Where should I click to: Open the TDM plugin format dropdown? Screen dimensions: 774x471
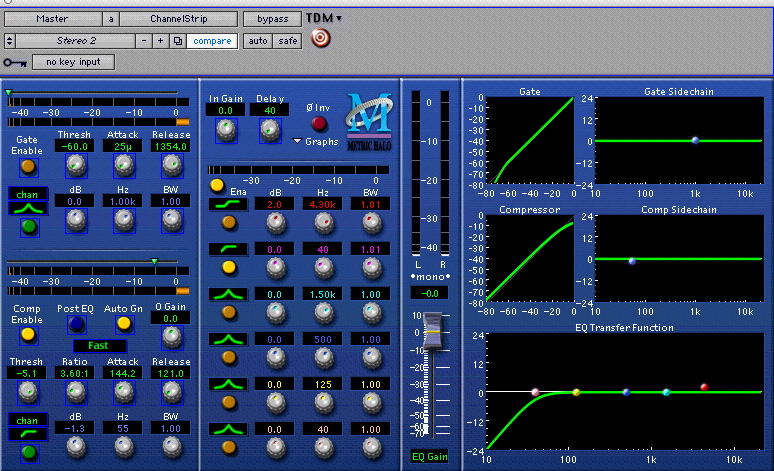(324, 18)
